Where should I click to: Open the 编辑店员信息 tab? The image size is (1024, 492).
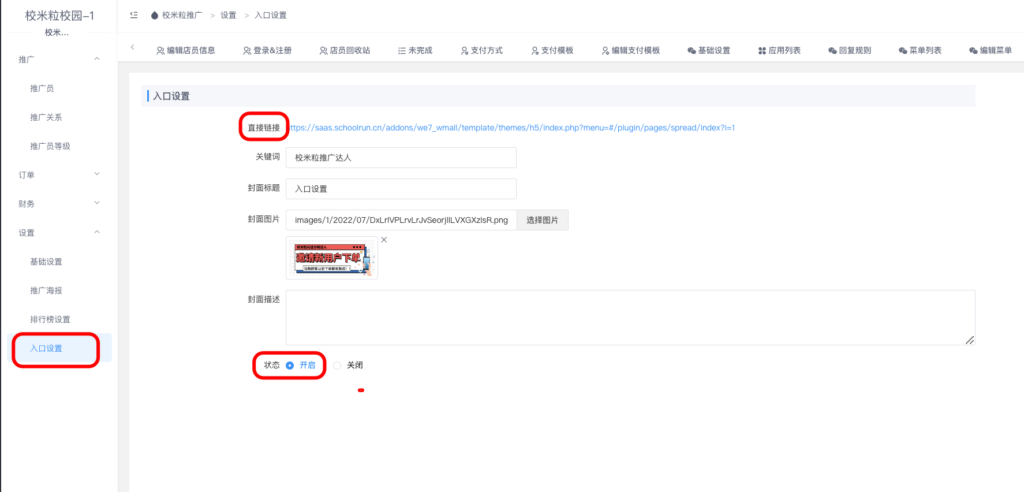(186, 50)
